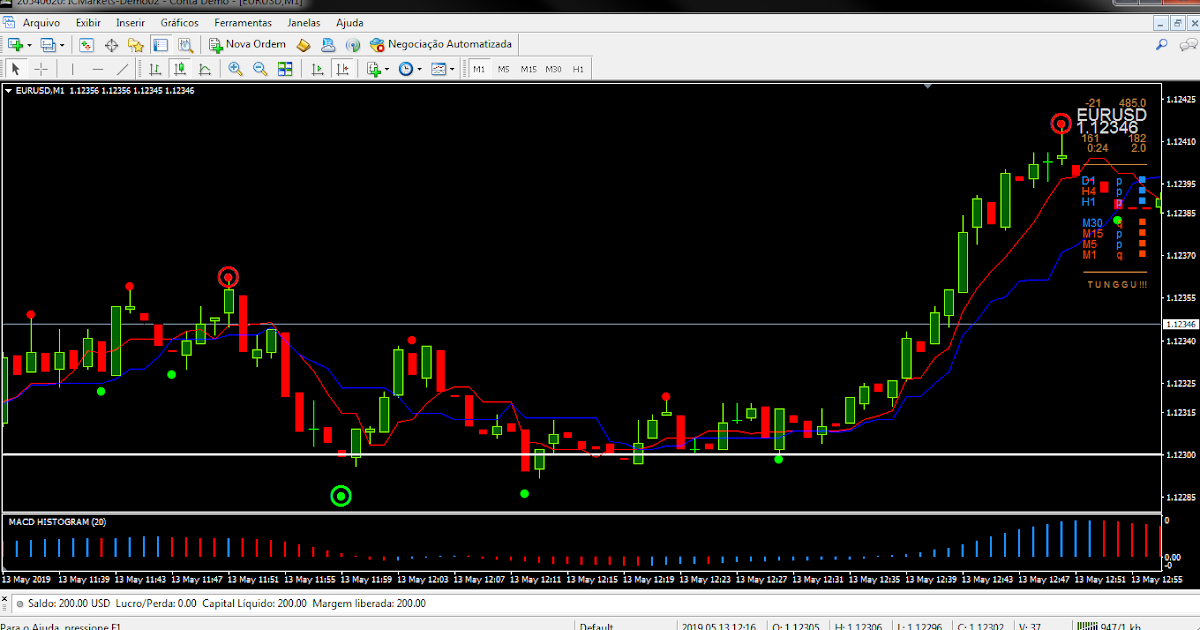1200x630 pixels.
Task: Click the TUNGGU!!! dashboard text
Action: pos(1116,285)
